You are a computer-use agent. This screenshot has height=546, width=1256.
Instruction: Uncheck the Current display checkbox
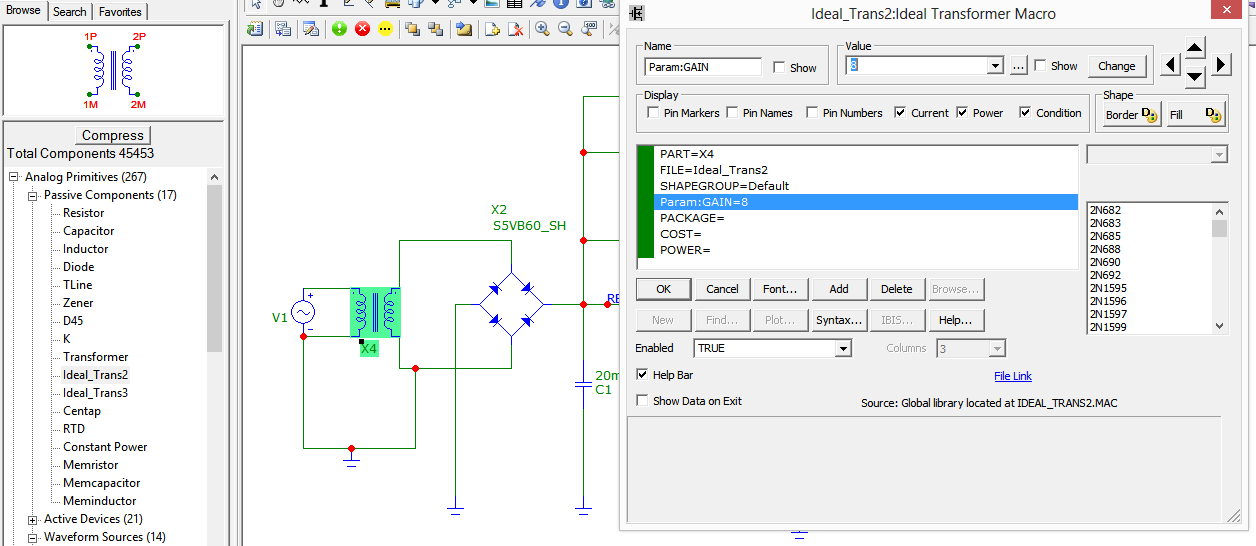coord(901,113)
